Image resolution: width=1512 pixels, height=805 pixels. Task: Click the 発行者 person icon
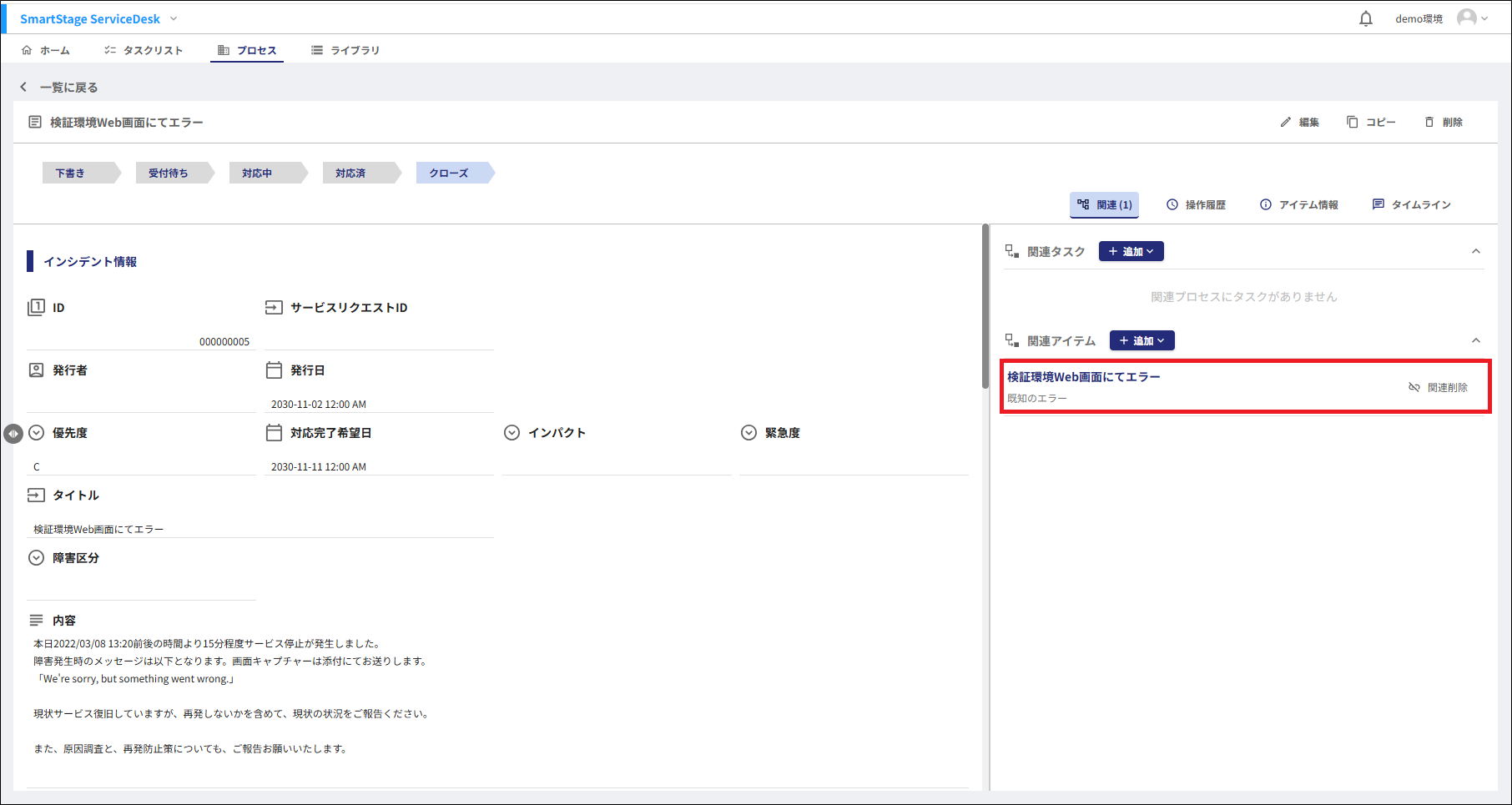[x=36, y=370]
